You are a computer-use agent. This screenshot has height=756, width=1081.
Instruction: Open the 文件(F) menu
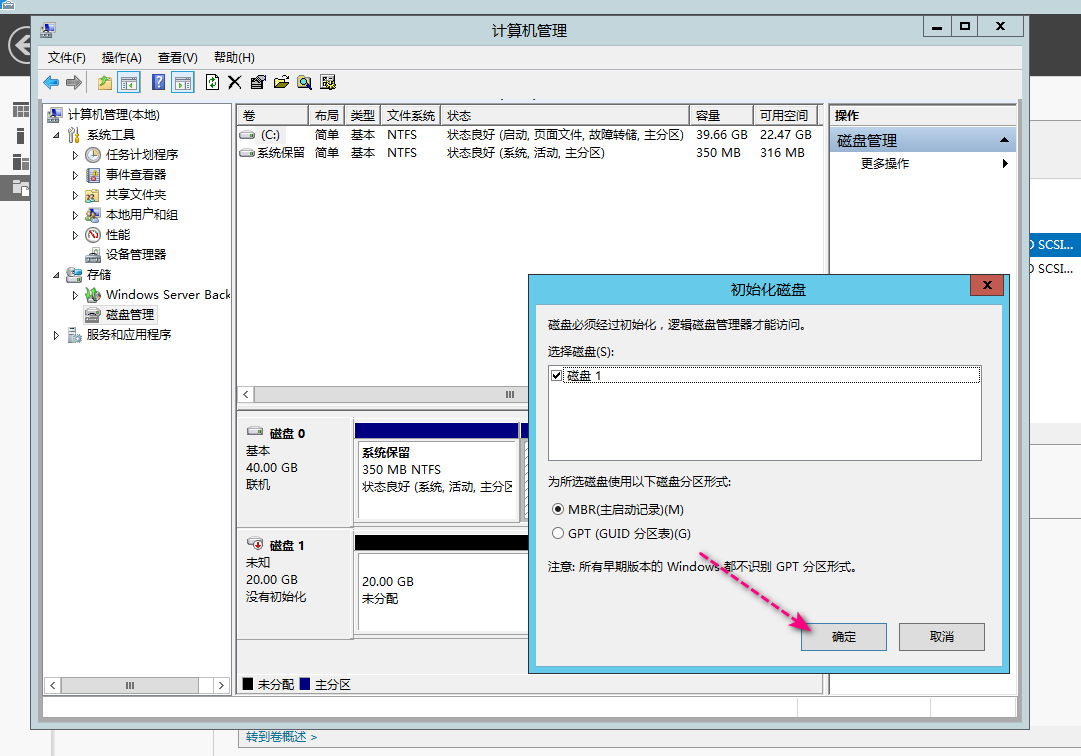click(x=66, y=58)
